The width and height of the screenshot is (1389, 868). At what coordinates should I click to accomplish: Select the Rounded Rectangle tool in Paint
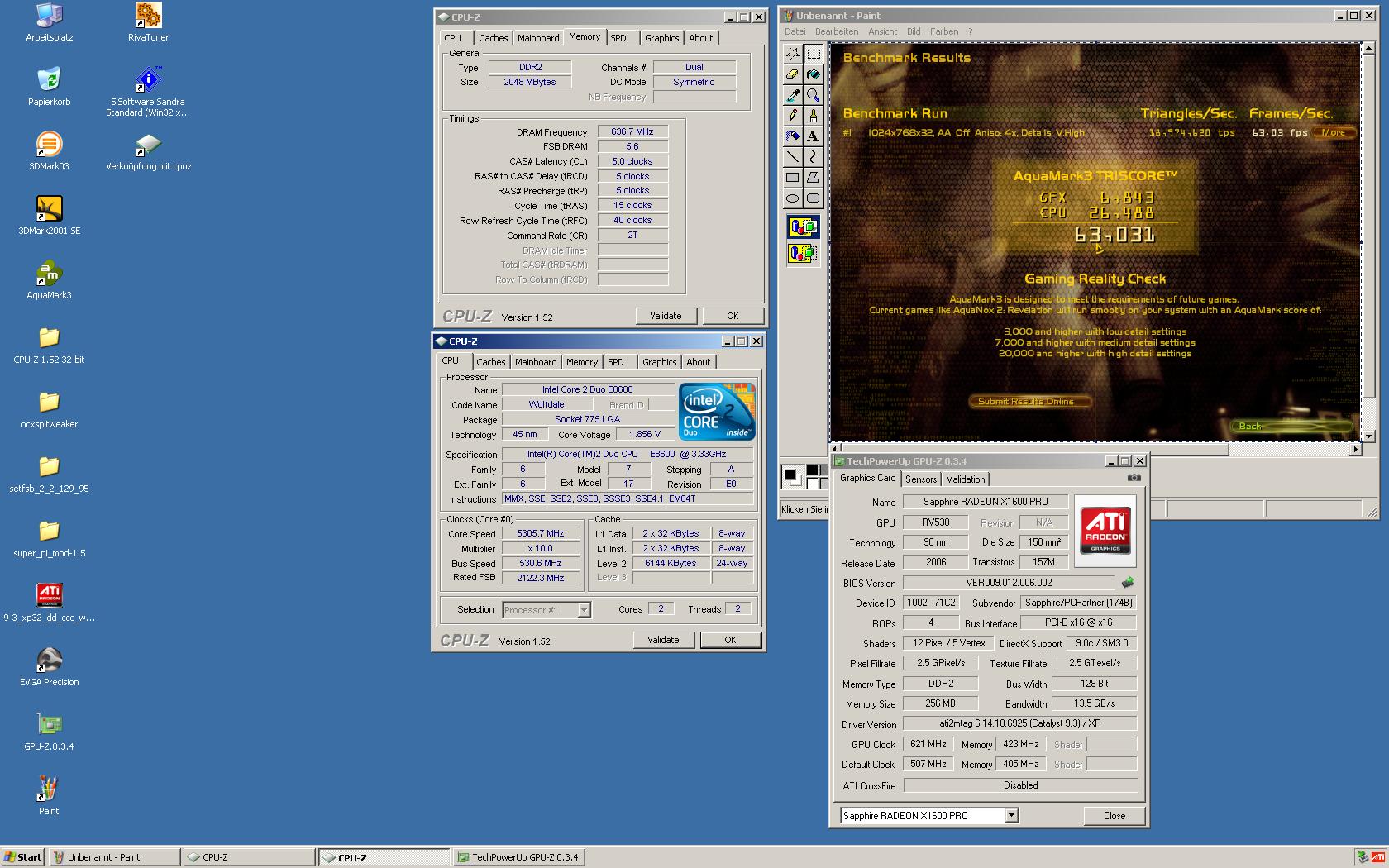[x=813, y=198]
